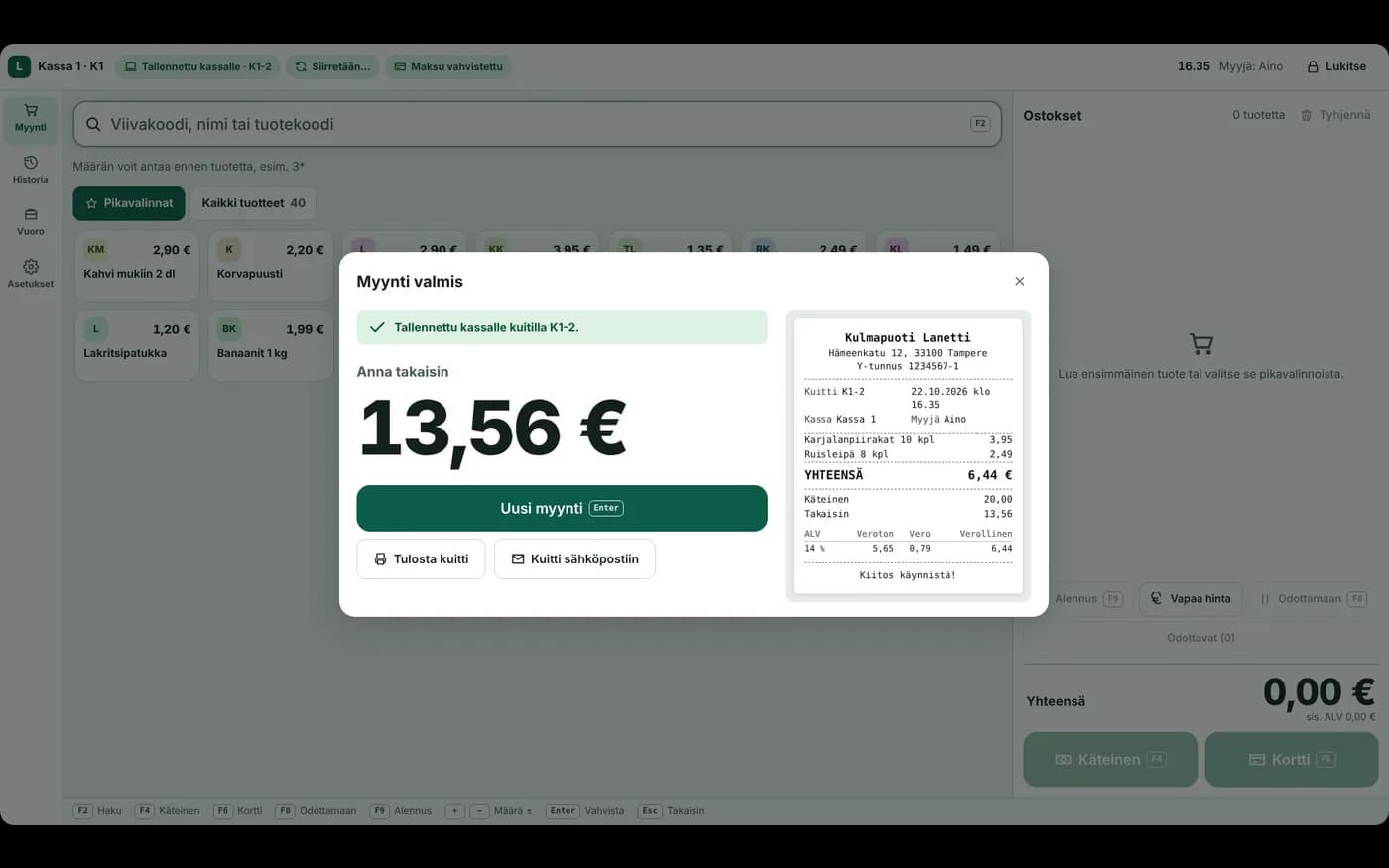Click the Lukitse lock icon
The width and height of the screenshot is (1389, 868).
click(1313, 66)
